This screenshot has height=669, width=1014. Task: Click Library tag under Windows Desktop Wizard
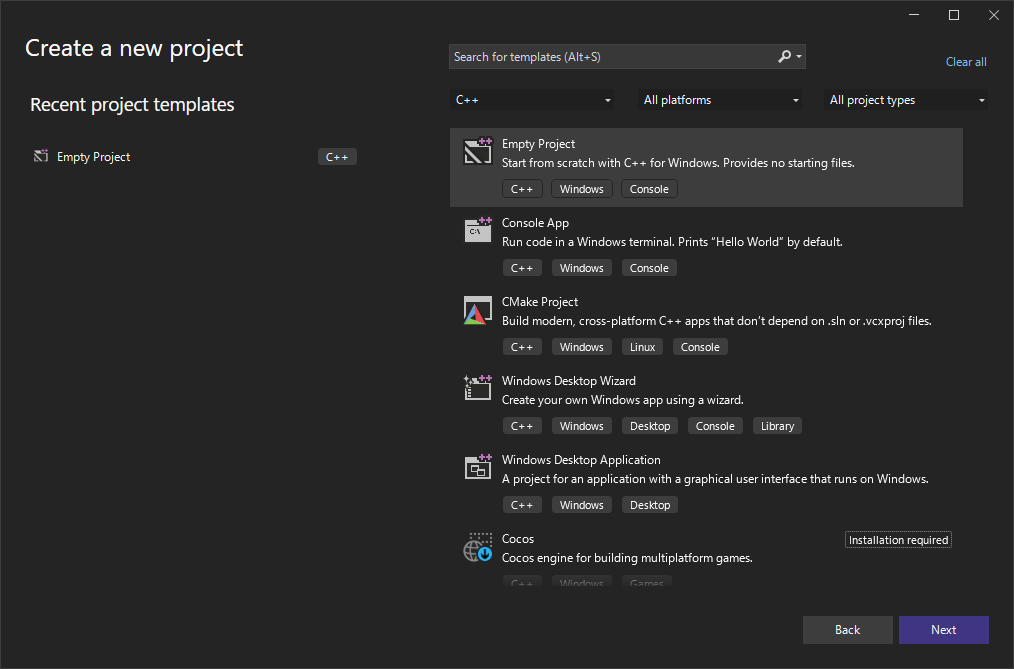[777, 426]
